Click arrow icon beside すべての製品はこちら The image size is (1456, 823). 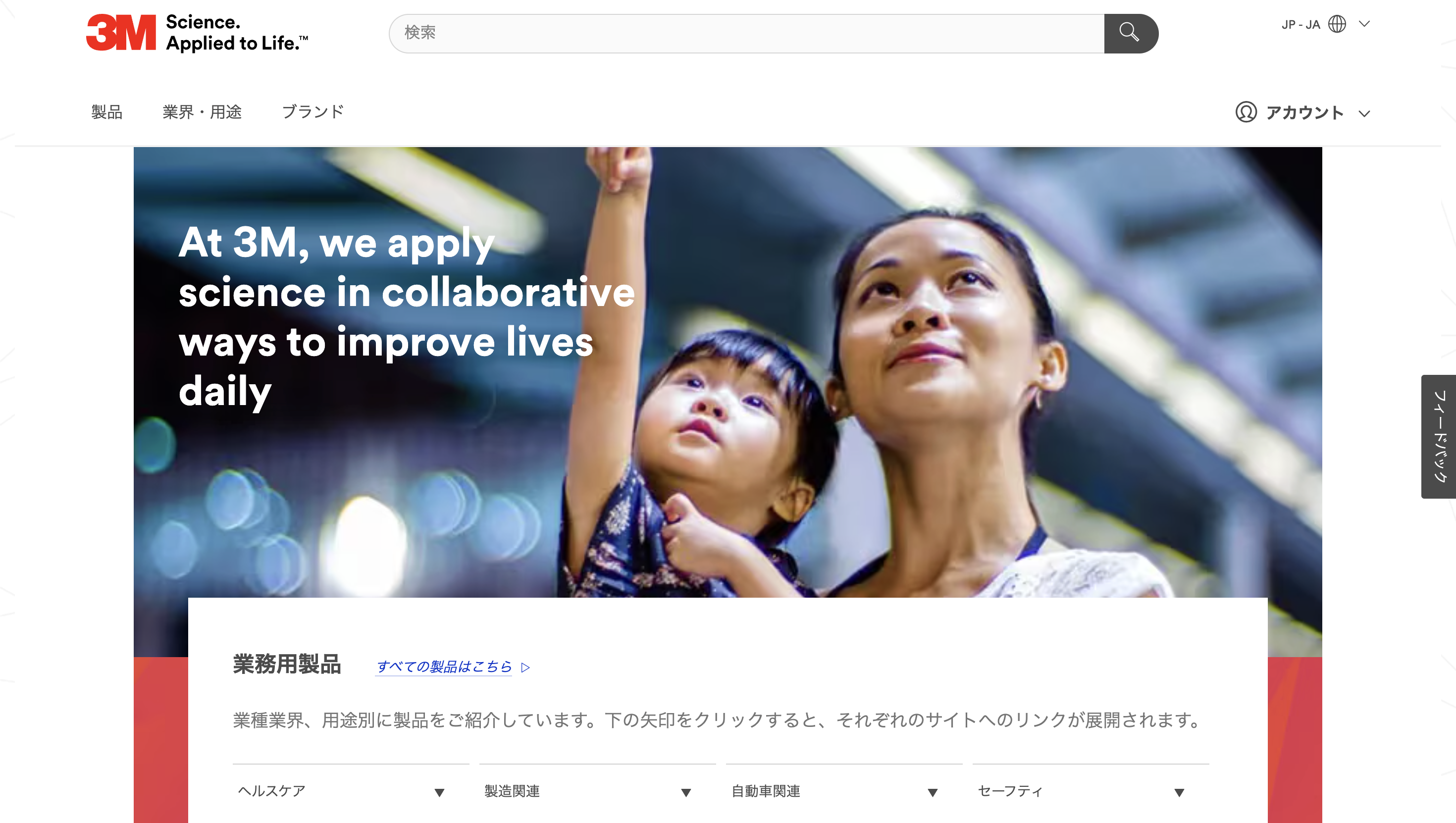click(x=525, y=668)
